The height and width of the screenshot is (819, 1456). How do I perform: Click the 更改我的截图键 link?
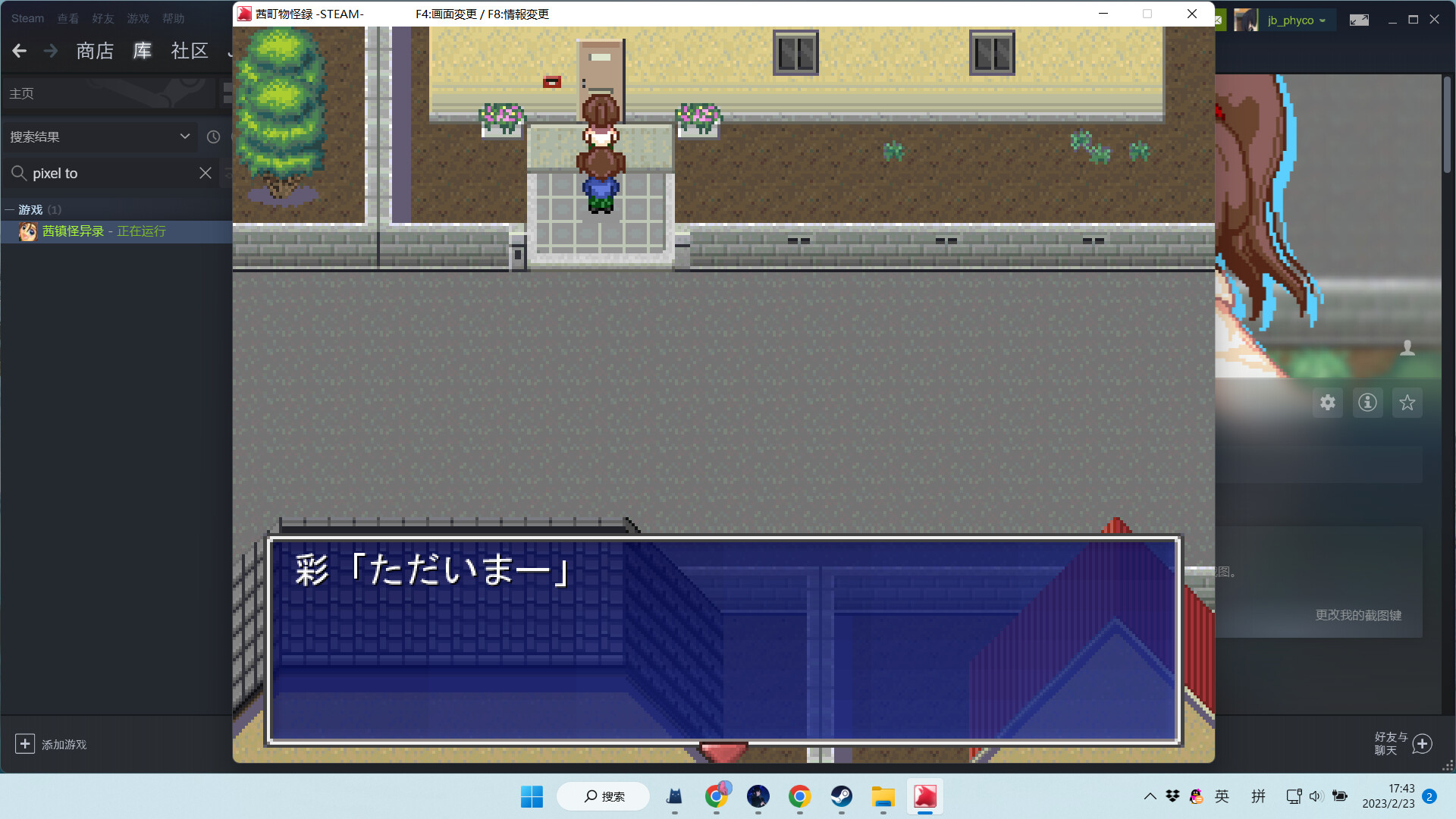pyautogui.click(x=1357, y=615)
